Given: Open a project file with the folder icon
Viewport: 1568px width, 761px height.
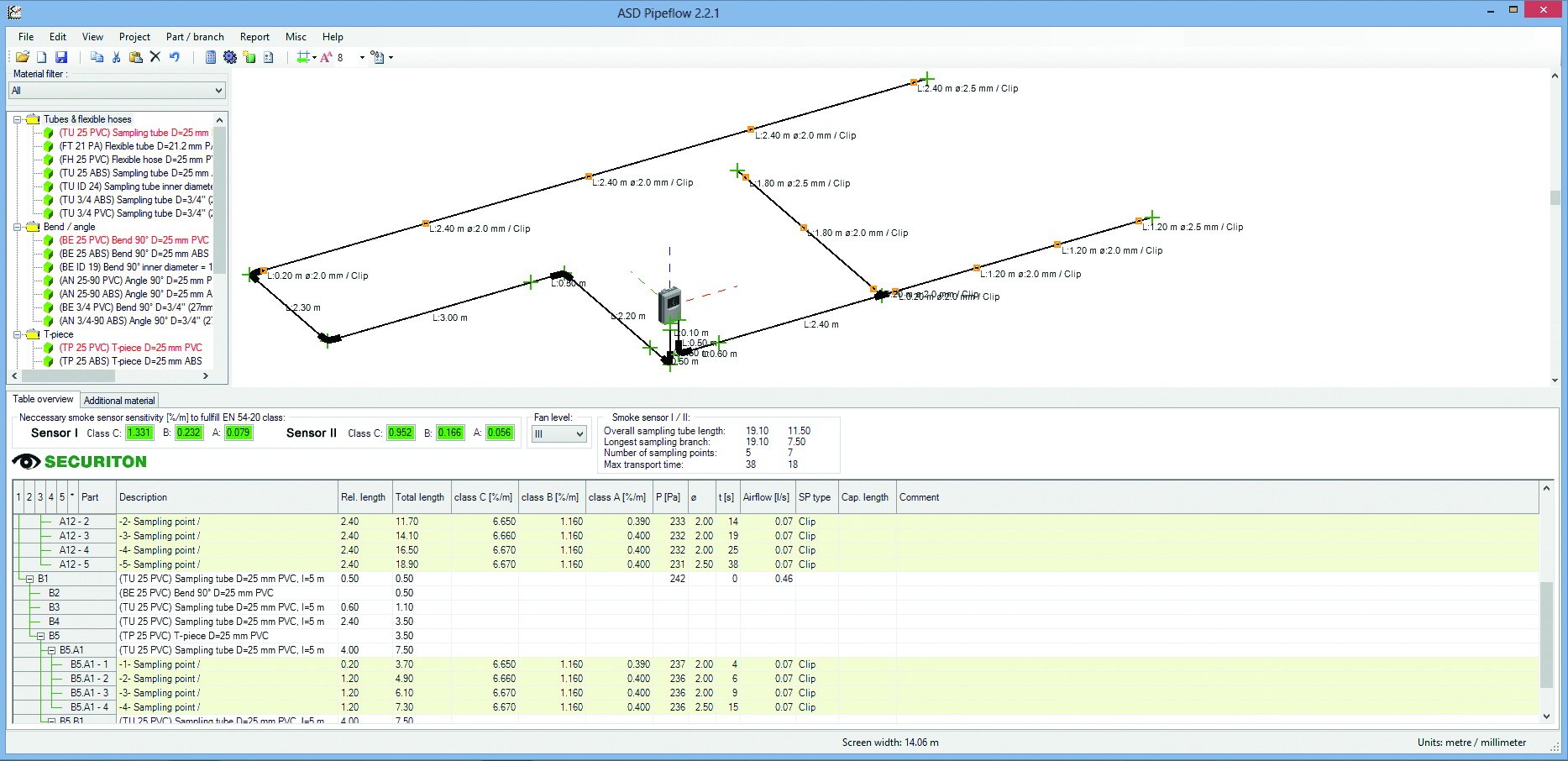Looking at the screenshot, I should pyautogui.click(x=23, y=57).
